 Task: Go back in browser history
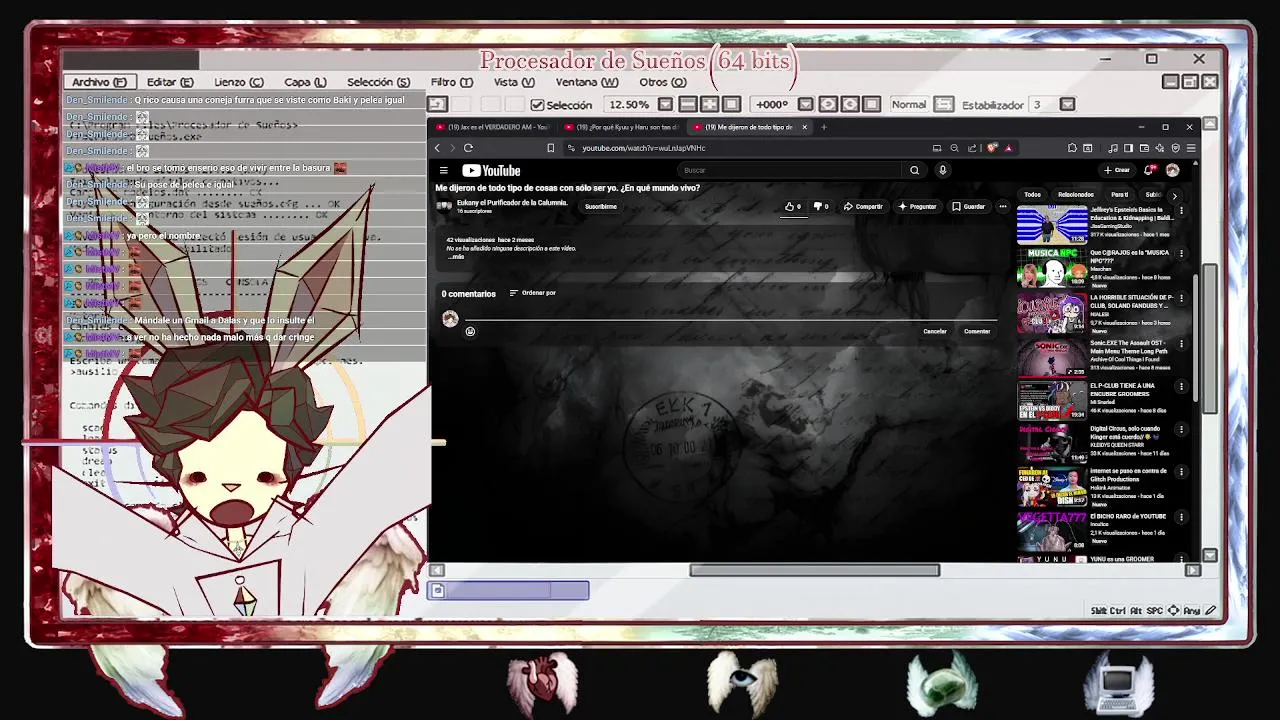point(437,148)
